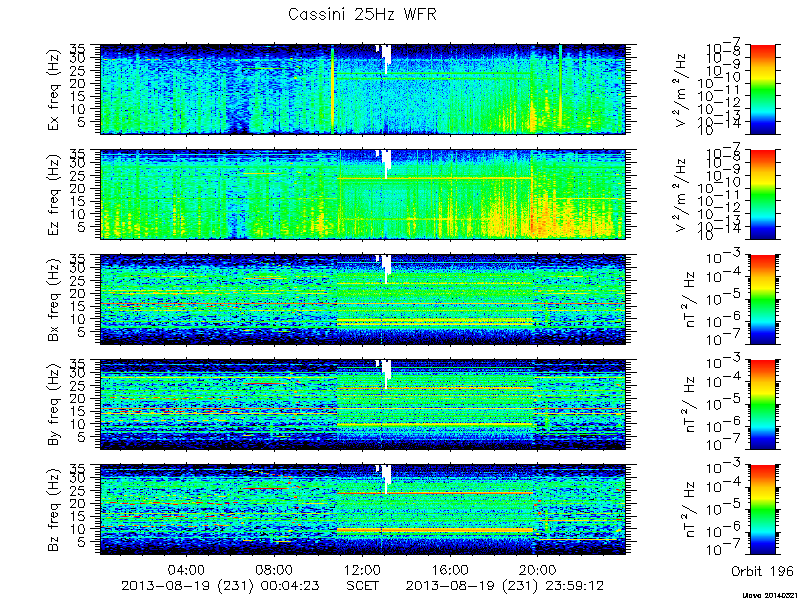Select the Ez freq (Hz) axis label
Viewport: 800px width, 600px height.
tap(55, 194)
